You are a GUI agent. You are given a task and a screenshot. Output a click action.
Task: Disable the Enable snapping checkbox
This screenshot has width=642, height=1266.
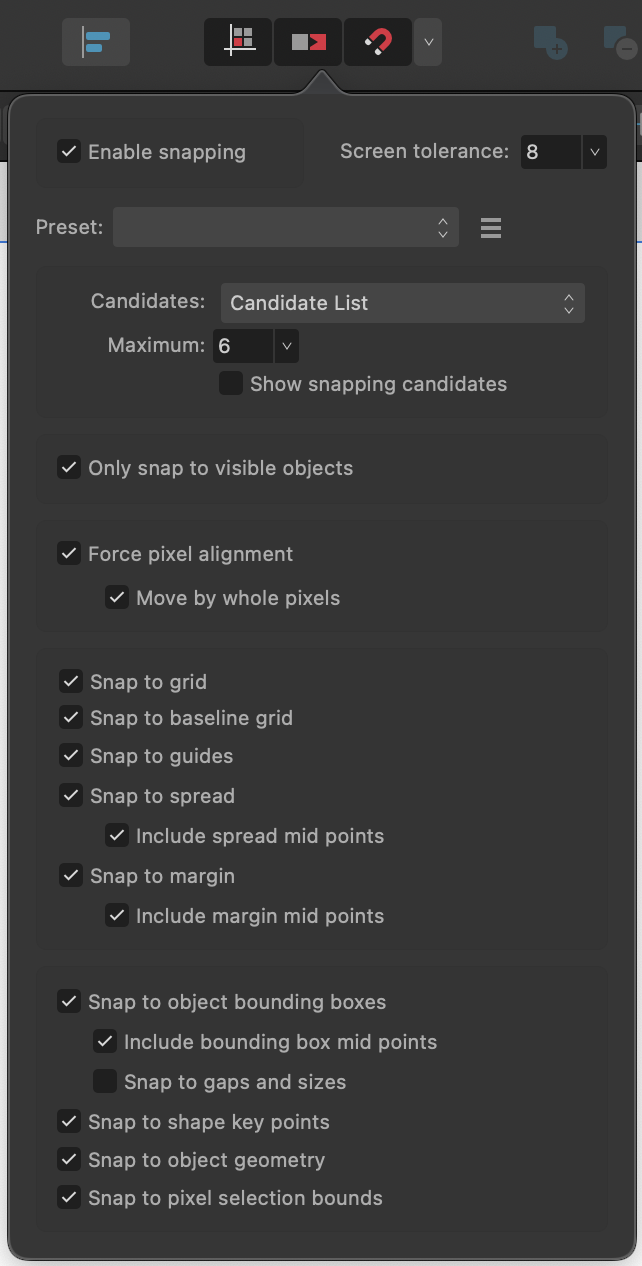pyautogui.click(x=69, y=152)
